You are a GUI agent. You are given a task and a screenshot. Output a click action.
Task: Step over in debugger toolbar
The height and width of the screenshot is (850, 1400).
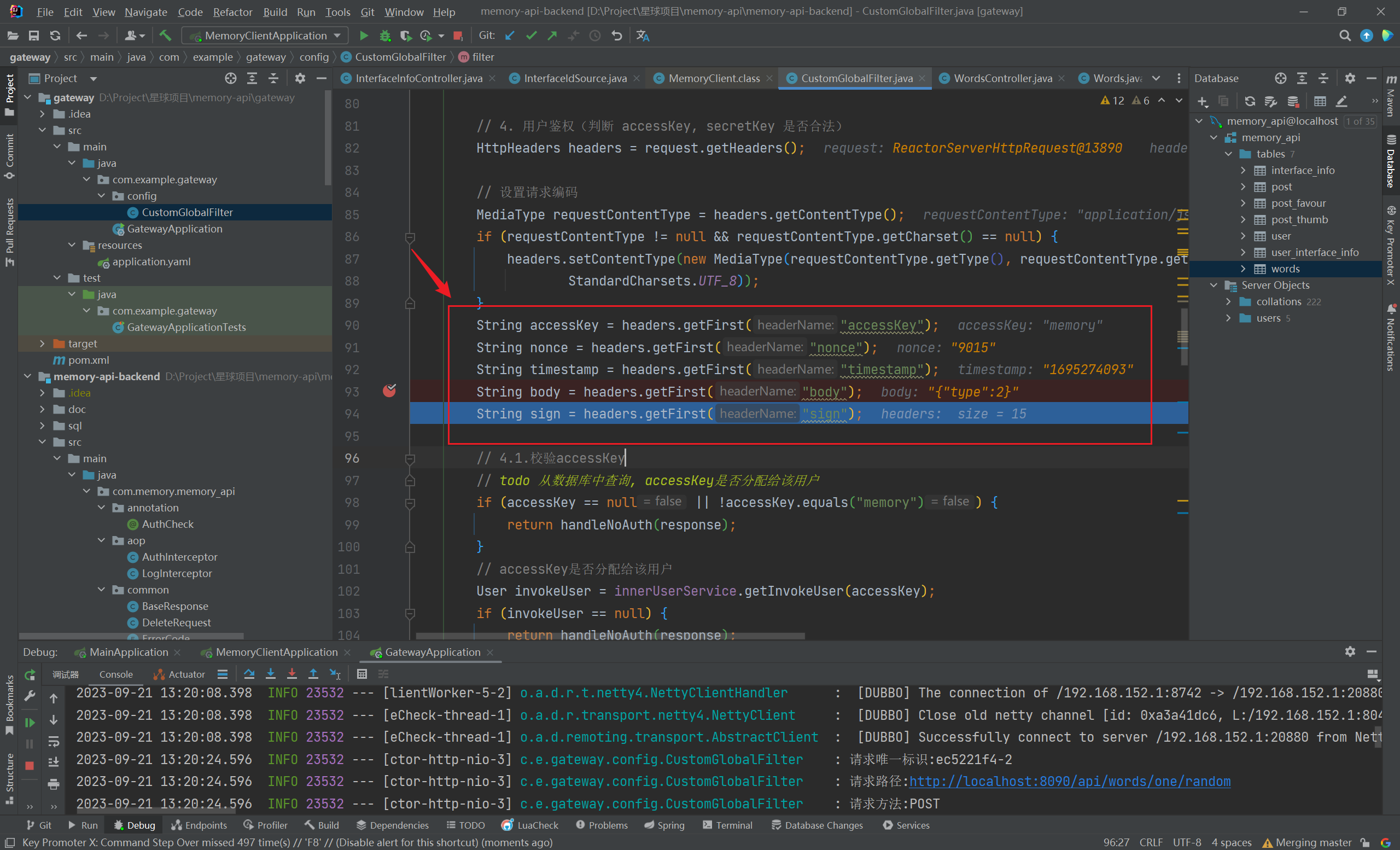pyautogui.click(x=249, y=674)
